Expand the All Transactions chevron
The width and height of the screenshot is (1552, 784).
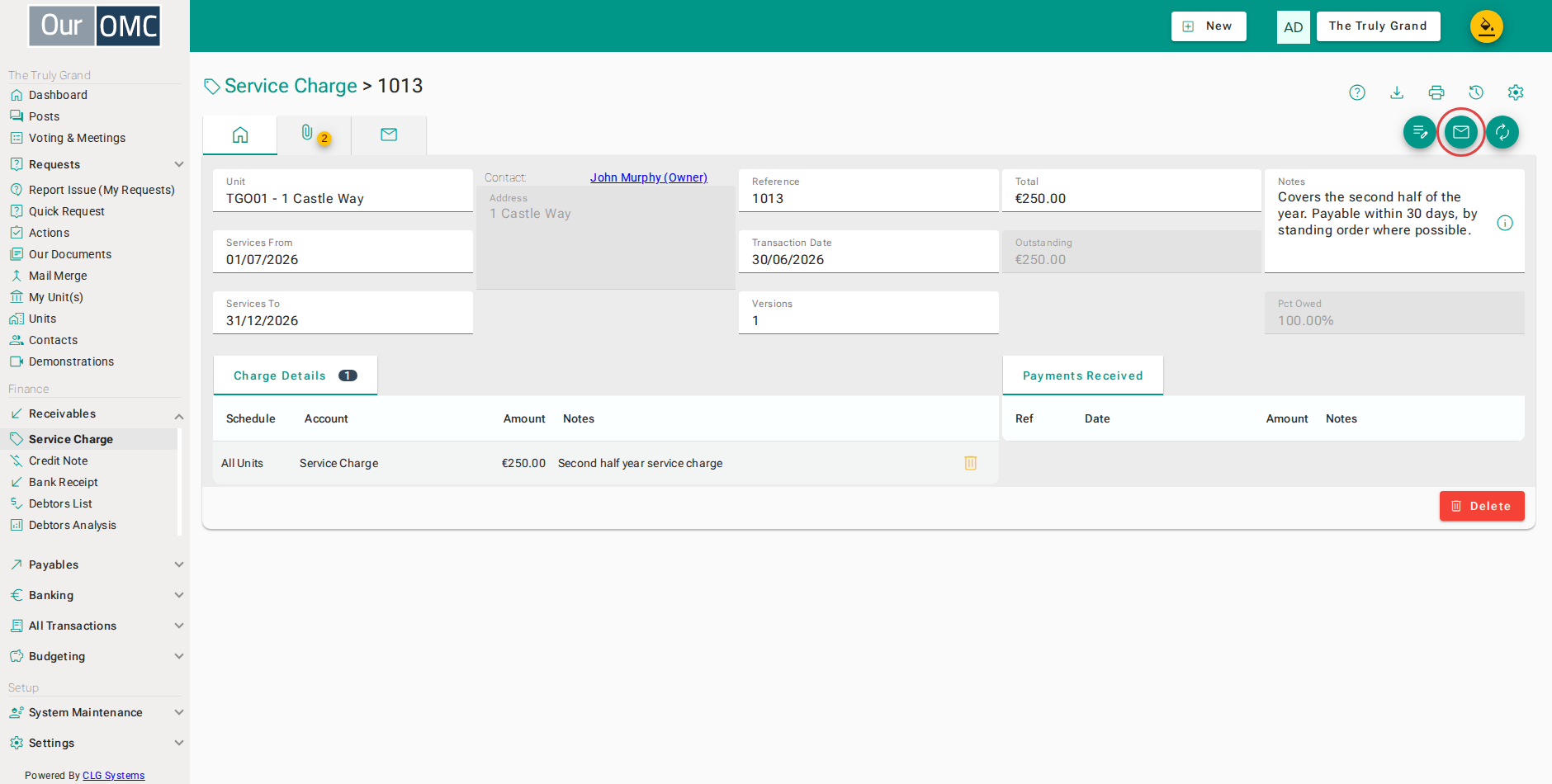point(179,626)
